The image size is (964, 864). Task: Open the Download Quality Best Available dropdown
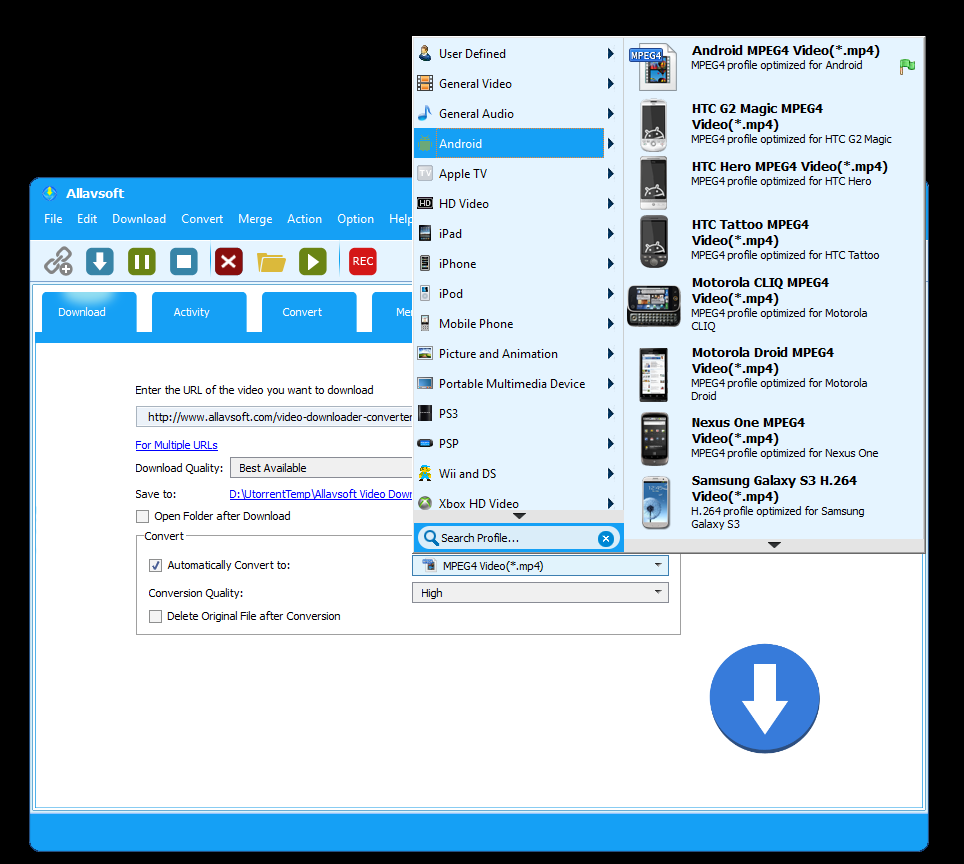(x=322, y=468)
